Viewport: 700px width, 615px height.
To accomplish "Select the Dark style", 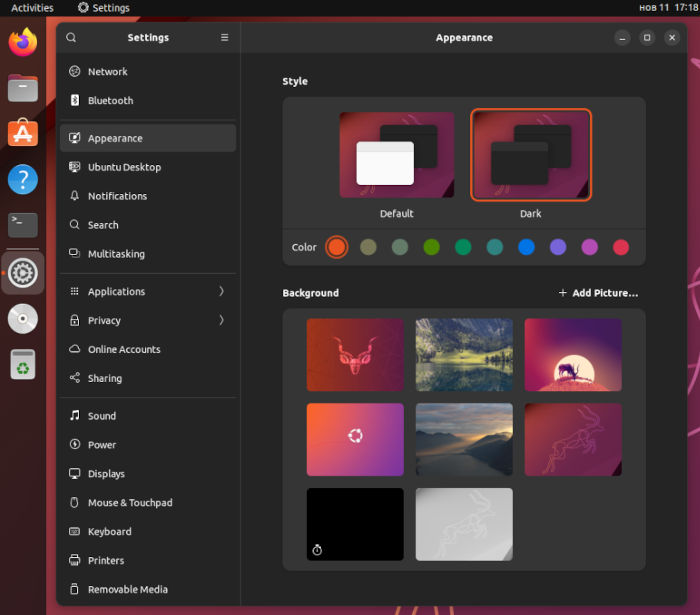I will tap(531, 155).
